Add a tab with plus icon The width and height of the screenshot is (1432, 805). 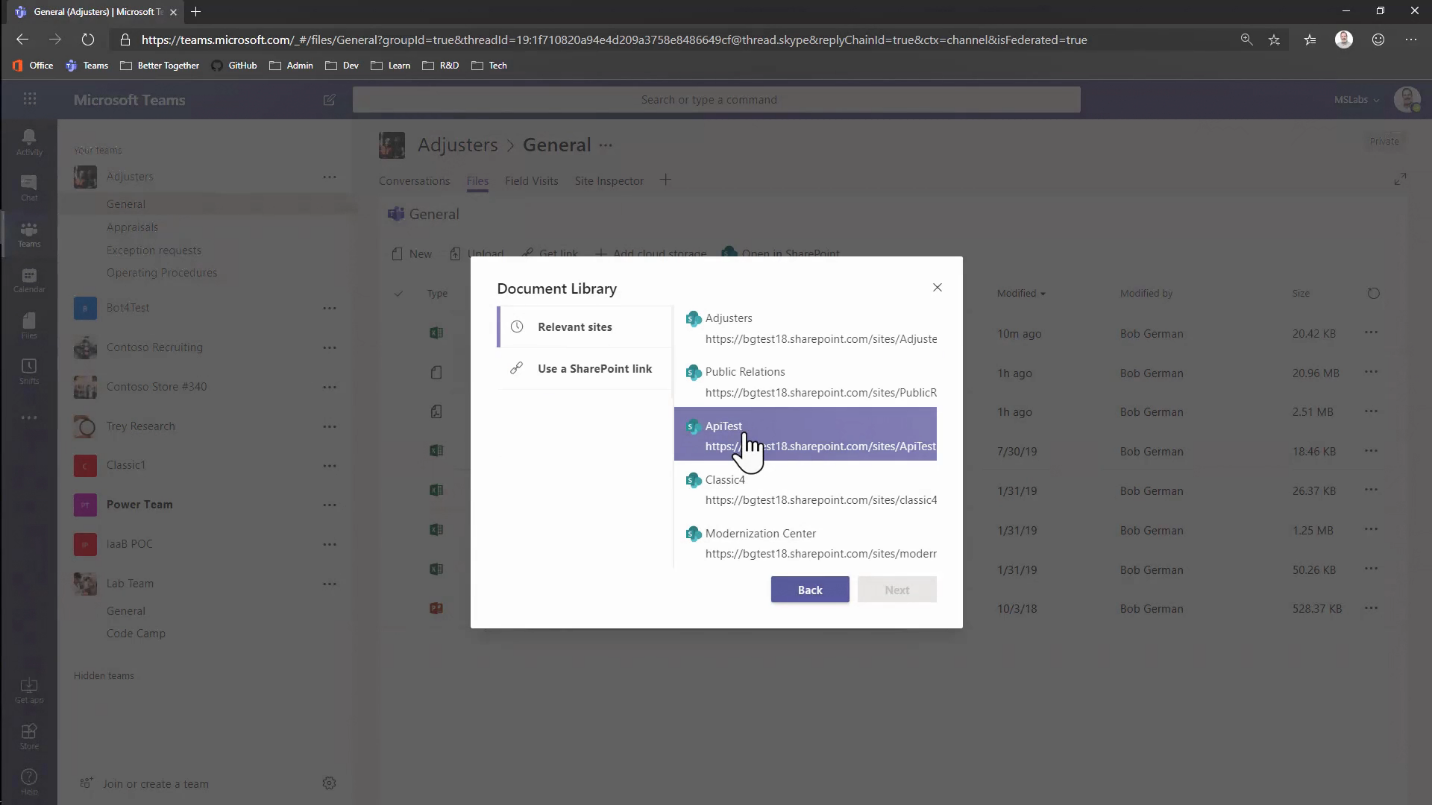point(665,180)
